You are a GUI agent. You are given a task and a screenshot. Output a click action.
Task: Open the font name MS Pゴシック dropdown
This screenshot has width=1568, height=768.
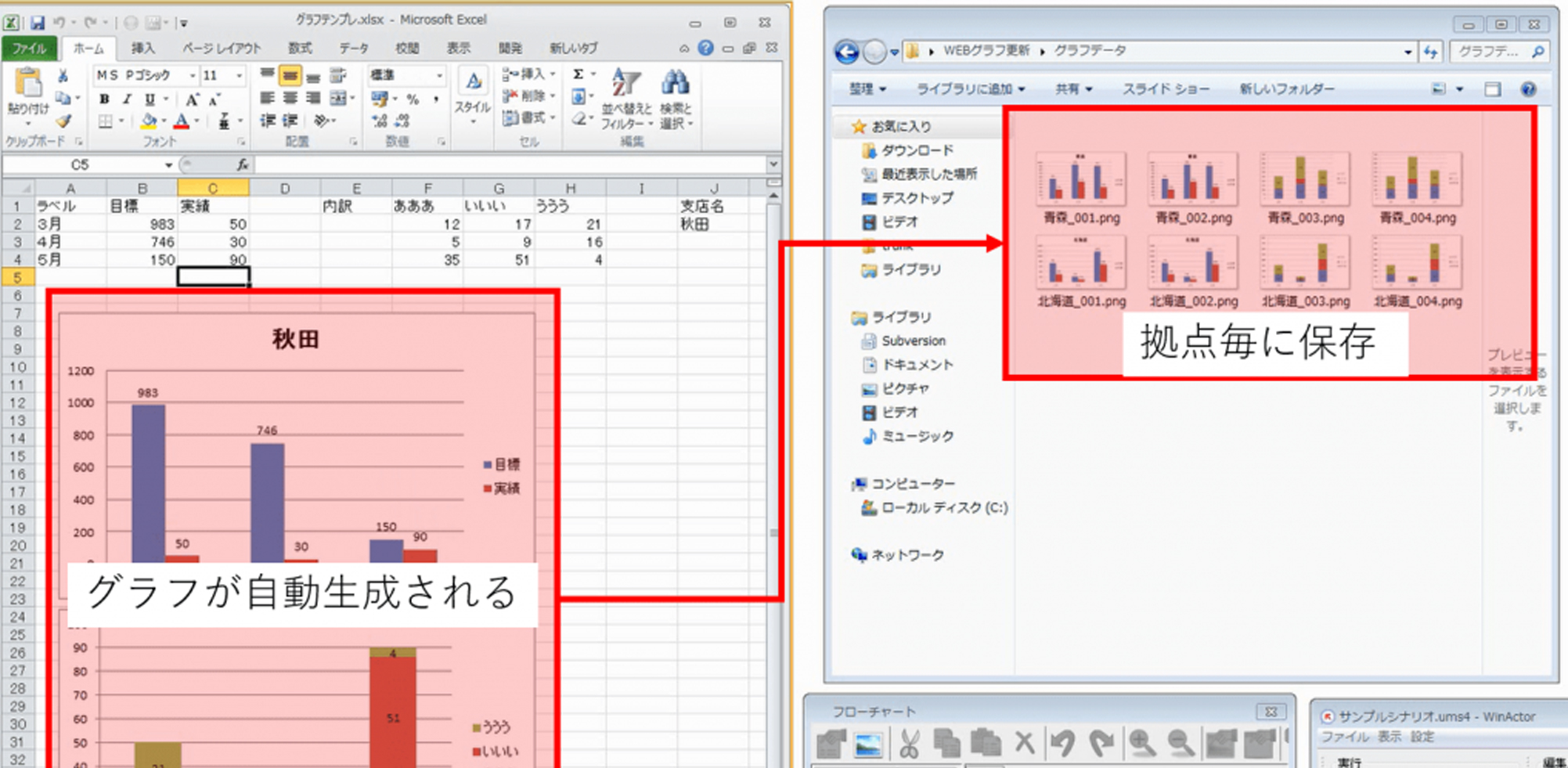[193, 76]
